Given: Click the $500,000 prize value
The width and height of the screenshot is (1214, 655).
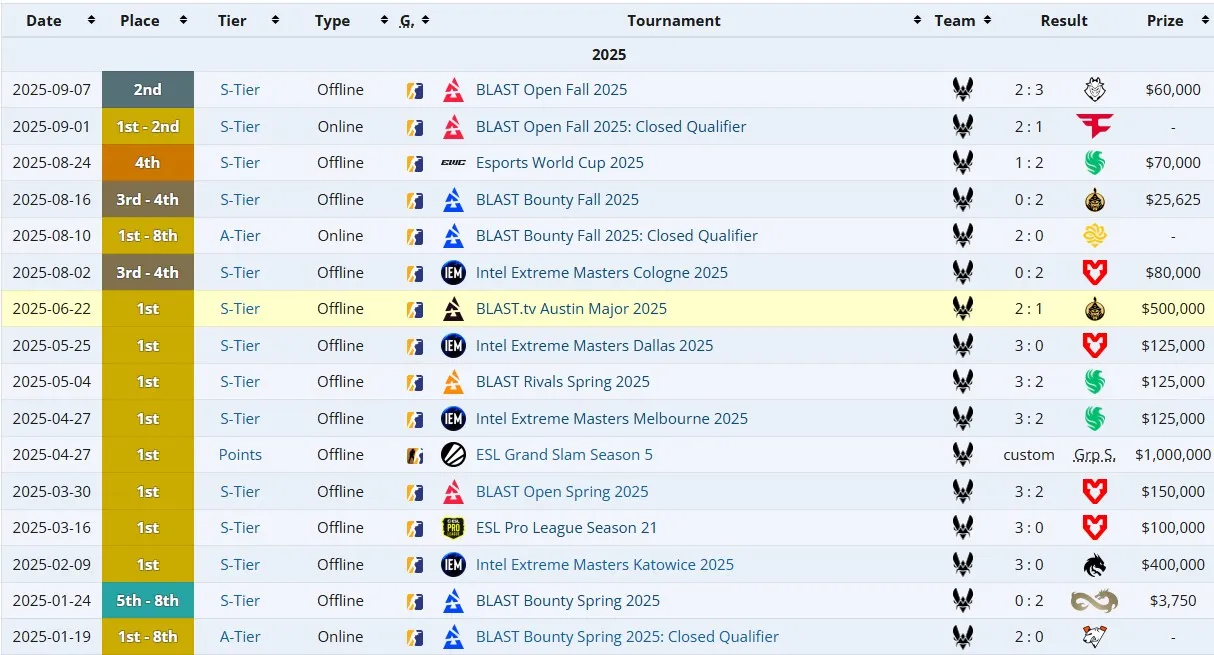Looking at the screenshot, I should (x=1173, y=309).
